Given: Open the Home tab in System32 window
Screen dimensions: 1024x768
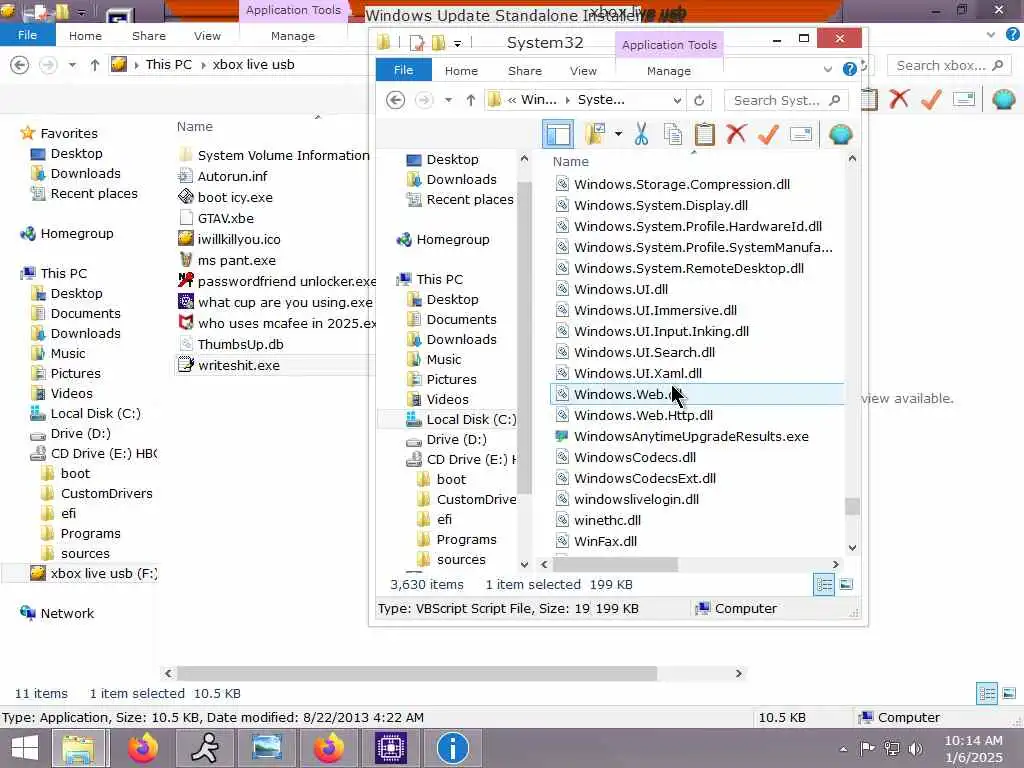Looking at the screenshot, I should tap(461, 71).
